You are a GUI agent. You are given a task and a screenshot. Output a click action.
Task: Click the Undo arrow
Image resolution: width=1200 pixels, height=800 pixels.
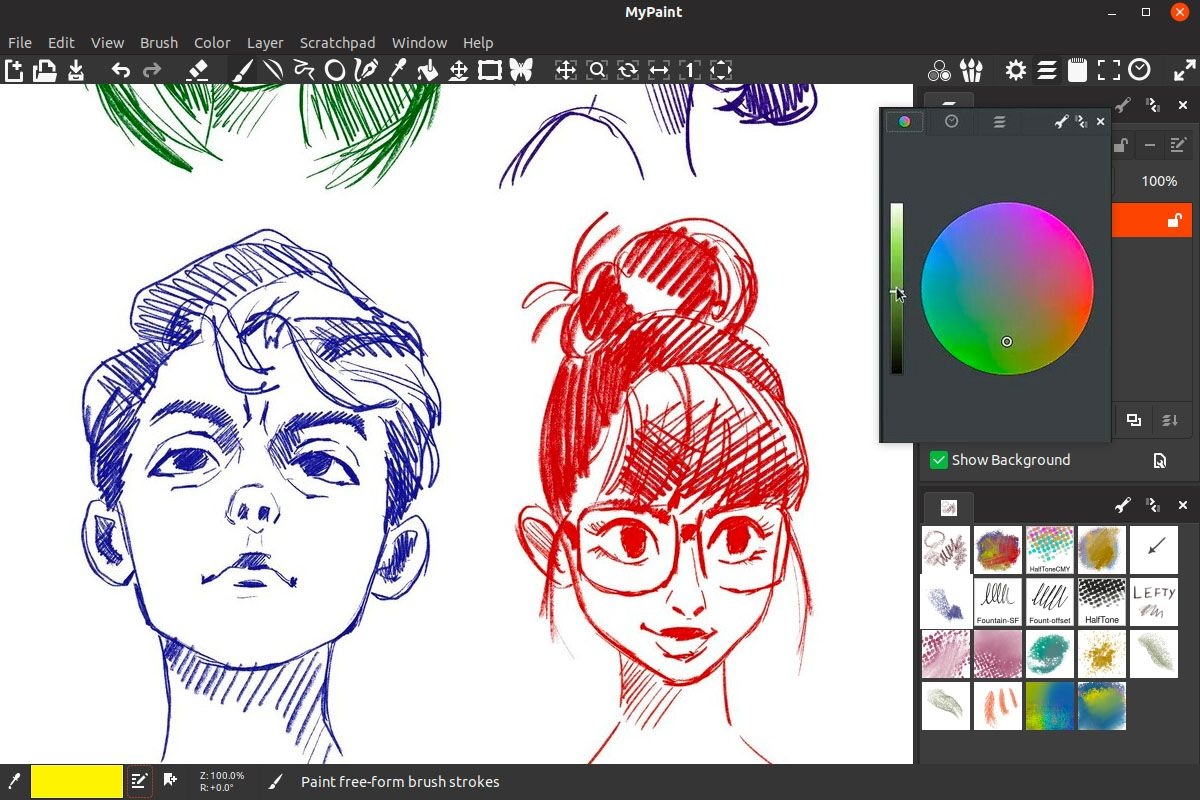(x=121, y=70)
